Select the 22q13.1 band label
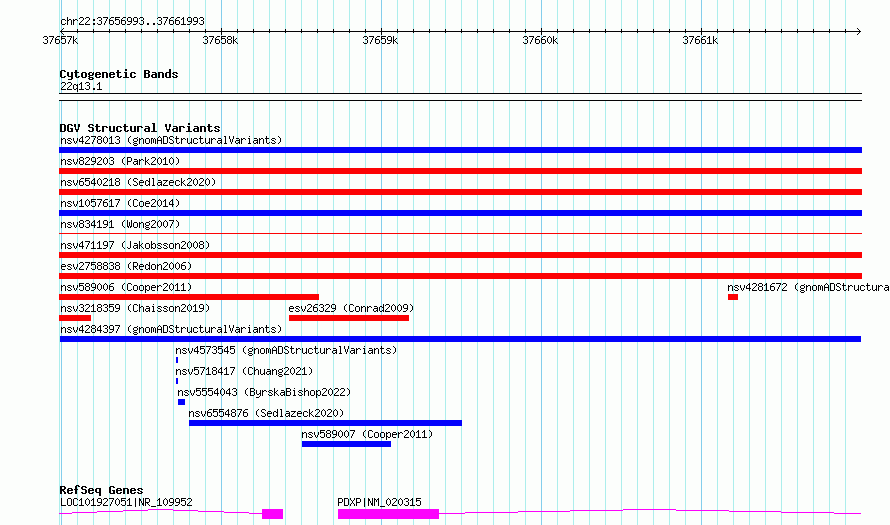Image resolution: width=890 pixels, height=525 pixels. click(x=81, y=86)
